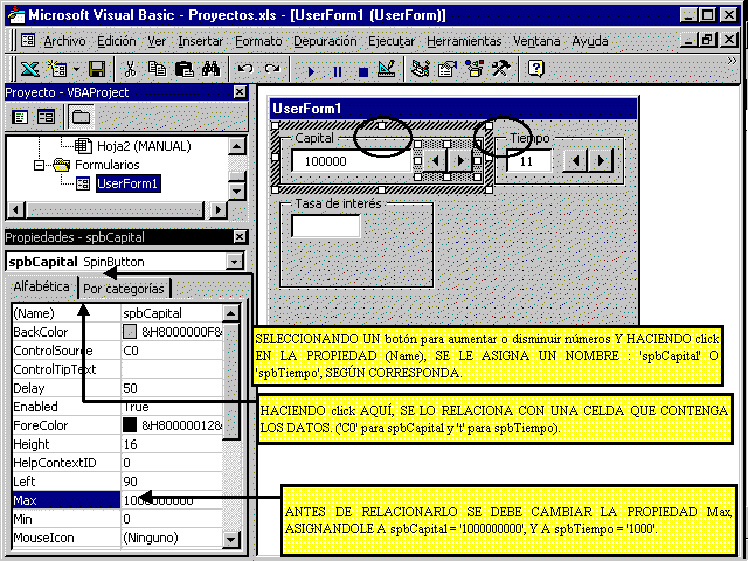Toggle Design Mode icon
748x561 pixels.
click(x=387, y=70)
